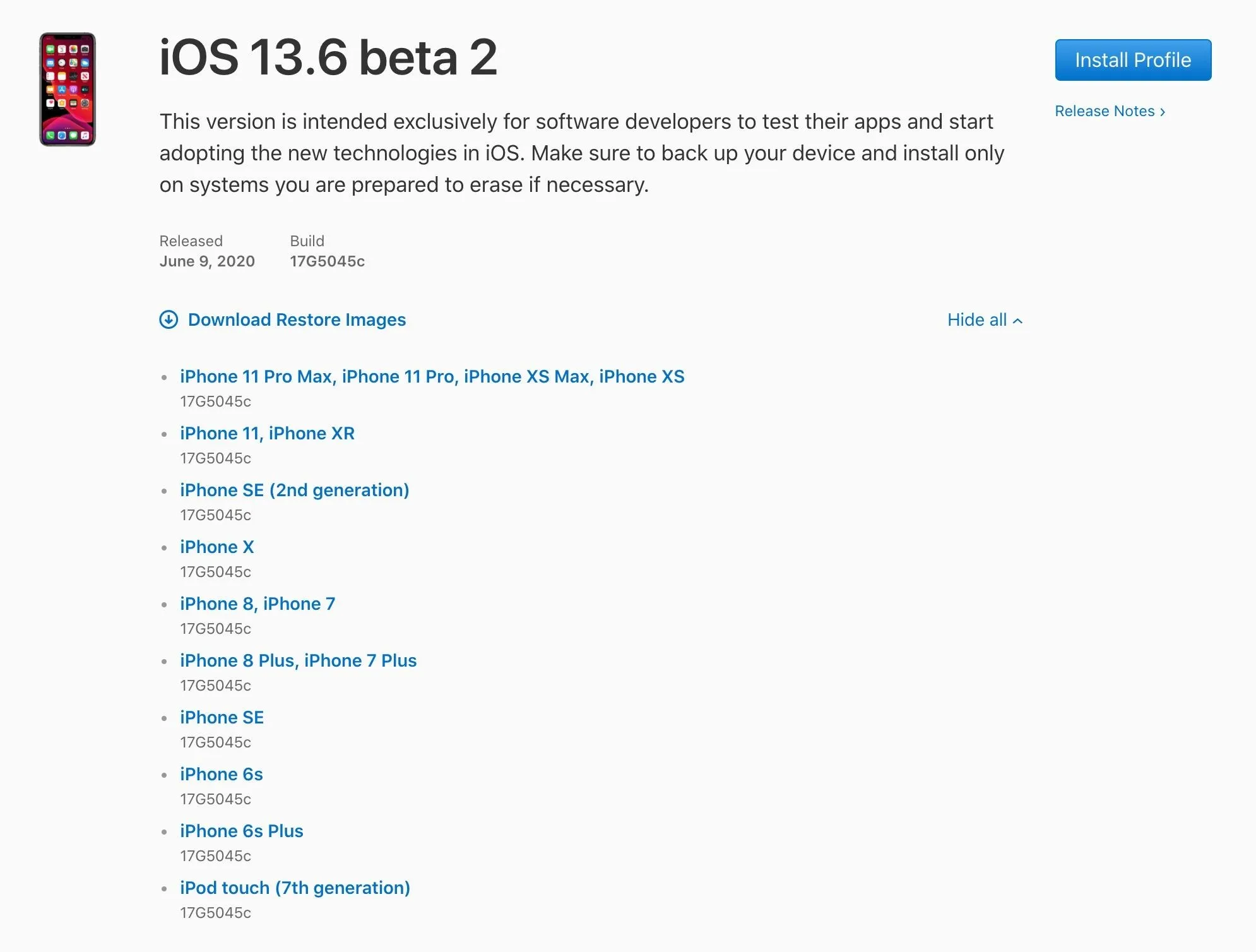Download the original iPhone SE image
This screenshot has height=952, width=1256.
[222, 718]
